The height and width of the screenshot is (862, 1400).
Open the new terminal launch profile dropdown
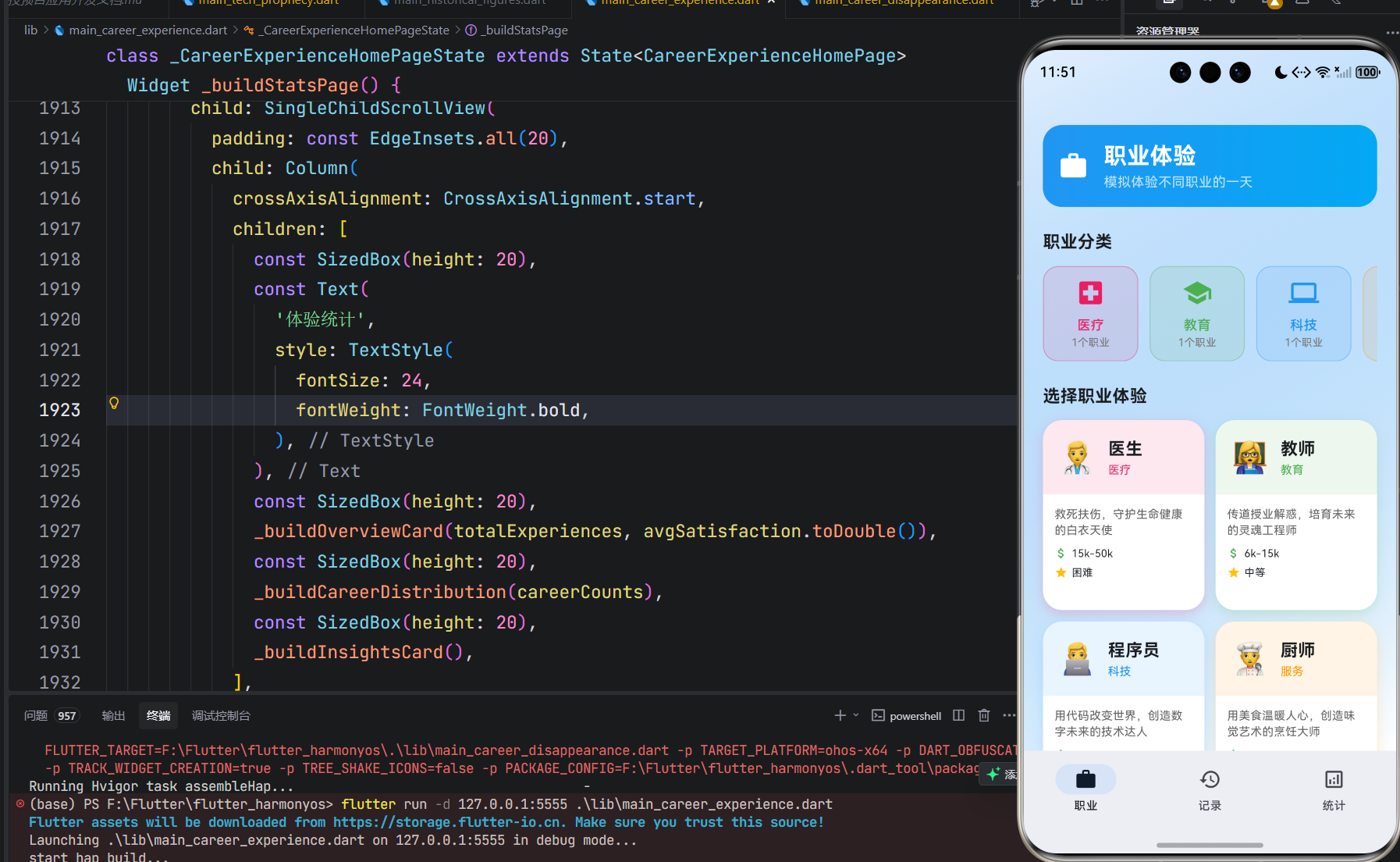coord(856,715)
